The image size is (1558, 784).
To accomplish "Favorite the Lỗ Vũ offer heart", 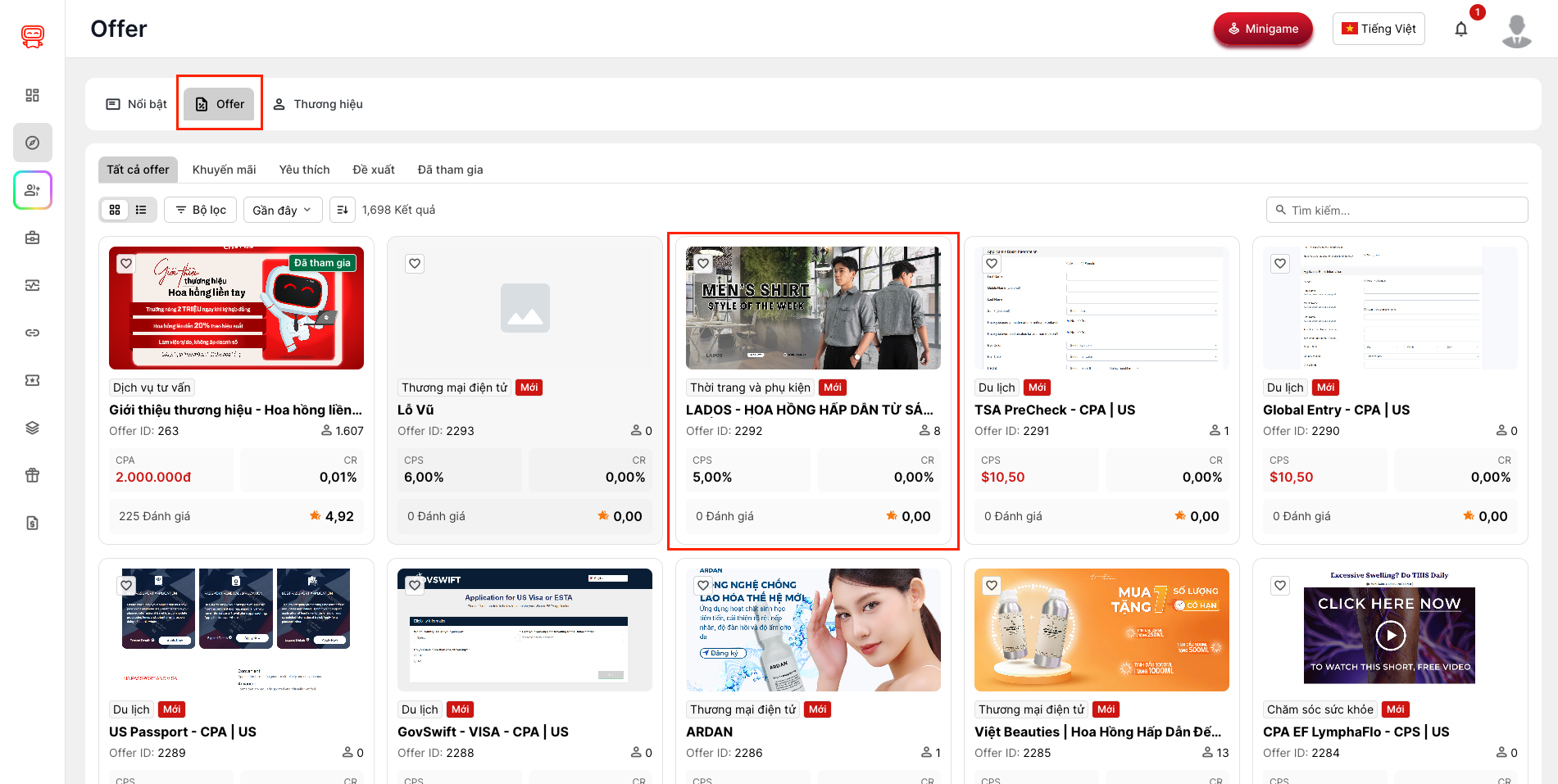I will [415, 264].
